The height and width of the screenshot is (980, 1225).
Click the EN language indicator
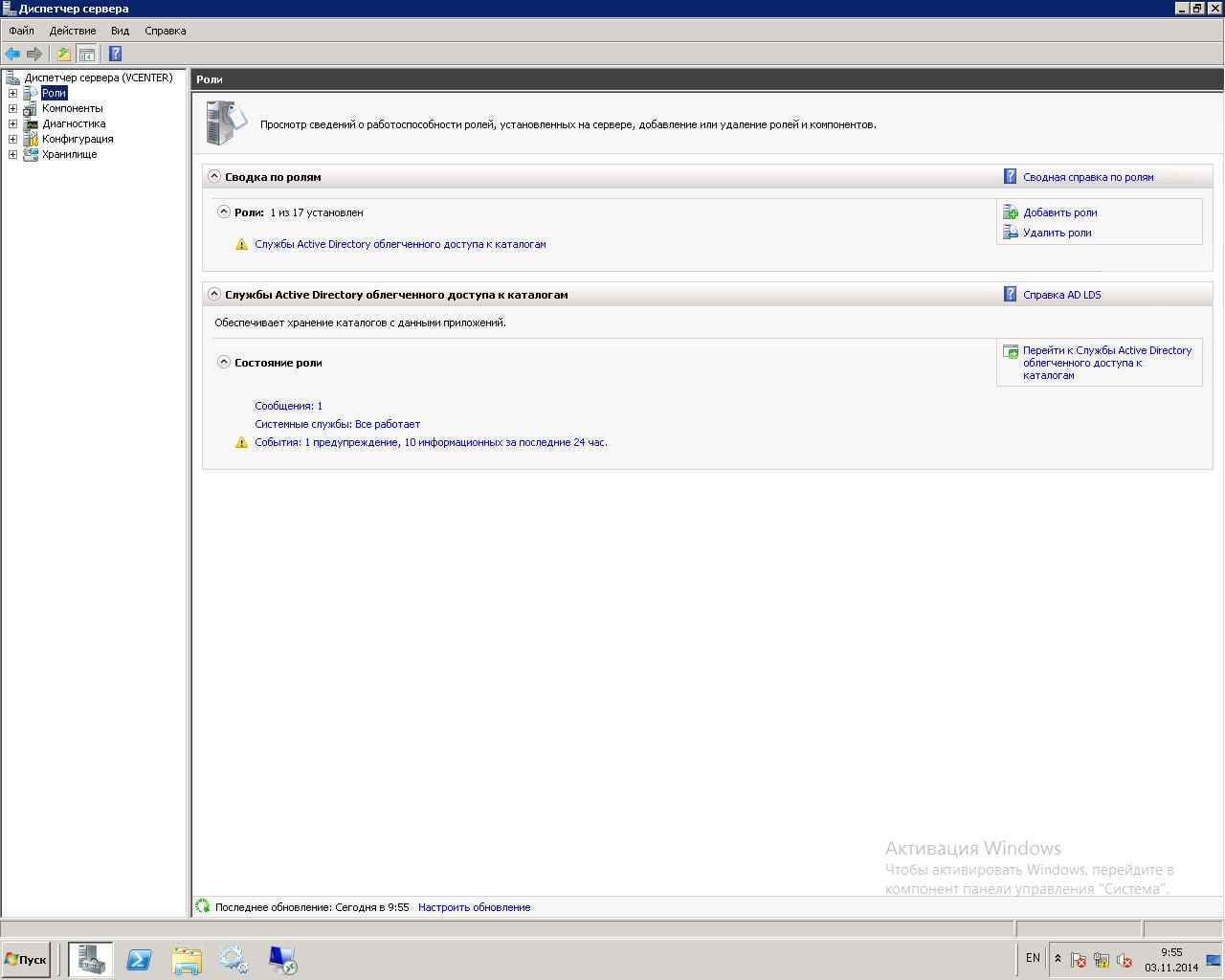[x=1033, y=958]
